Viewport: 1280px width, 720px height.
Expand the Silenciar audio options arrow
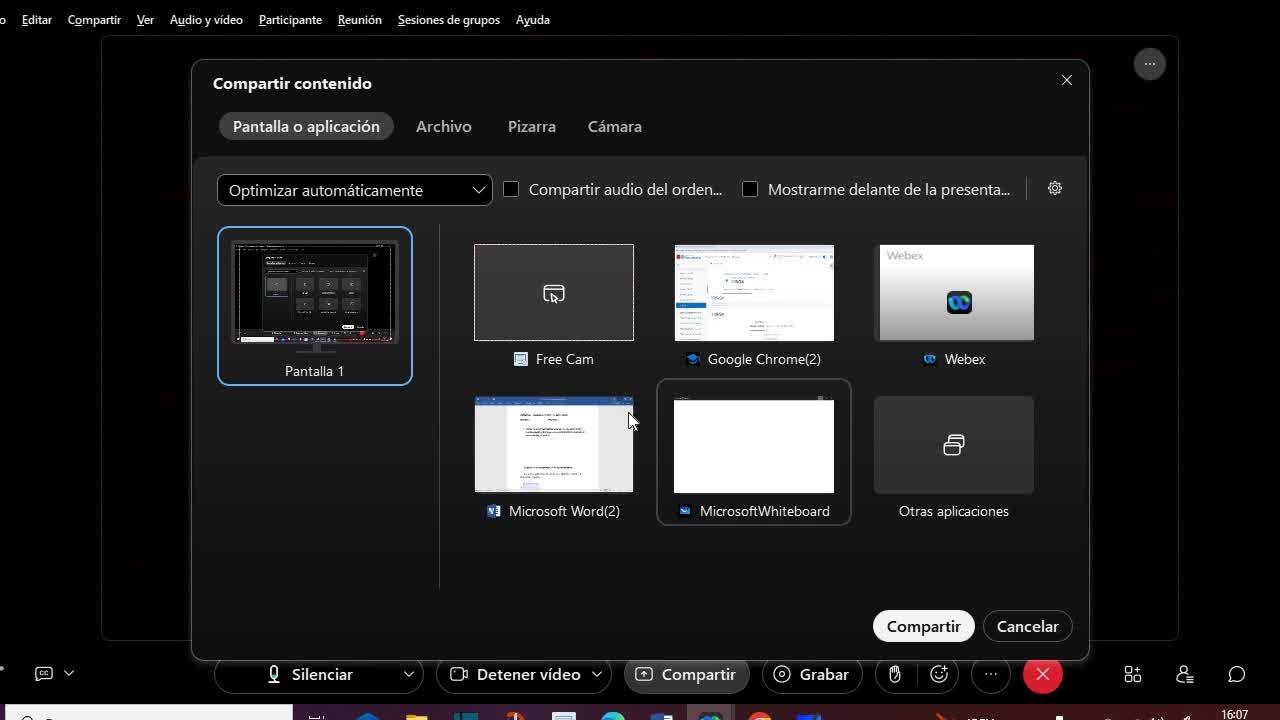(408, 674)
